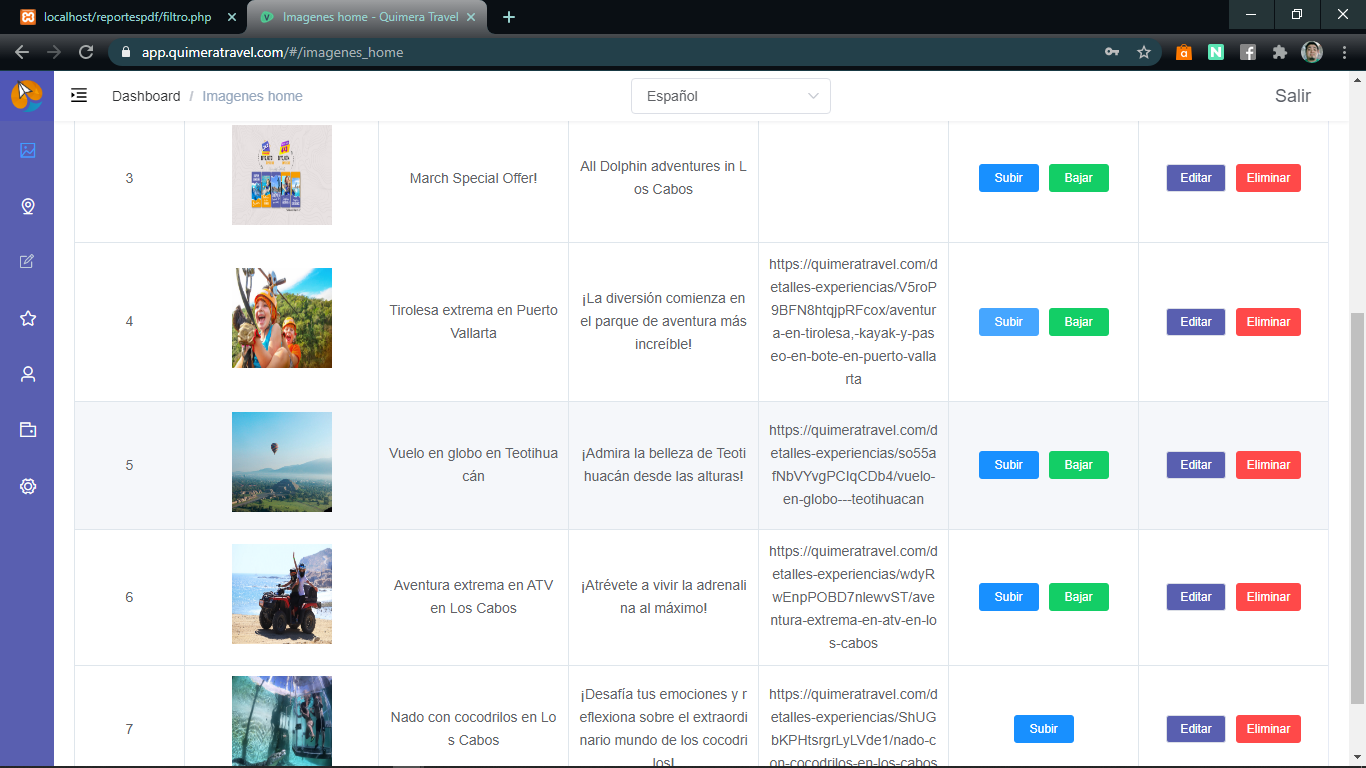Open the edit note sidebar icon
This screenshot has width=1366, height=768.
tap(27, 262)
